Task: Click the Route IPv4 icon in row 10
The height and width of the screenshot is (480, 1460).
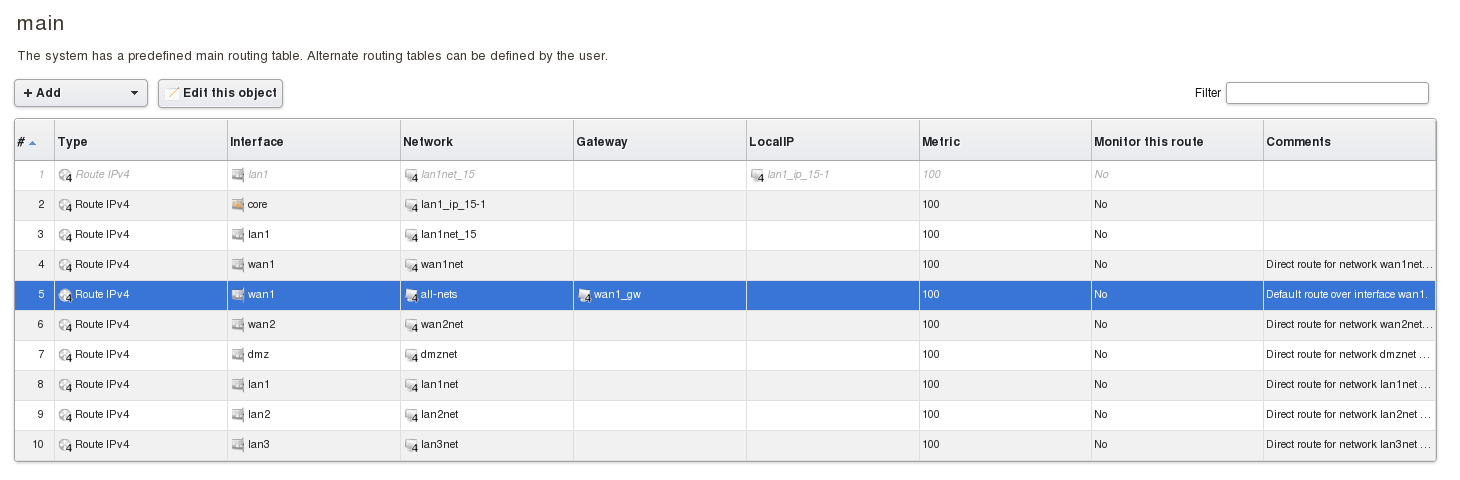Action: 65,445
